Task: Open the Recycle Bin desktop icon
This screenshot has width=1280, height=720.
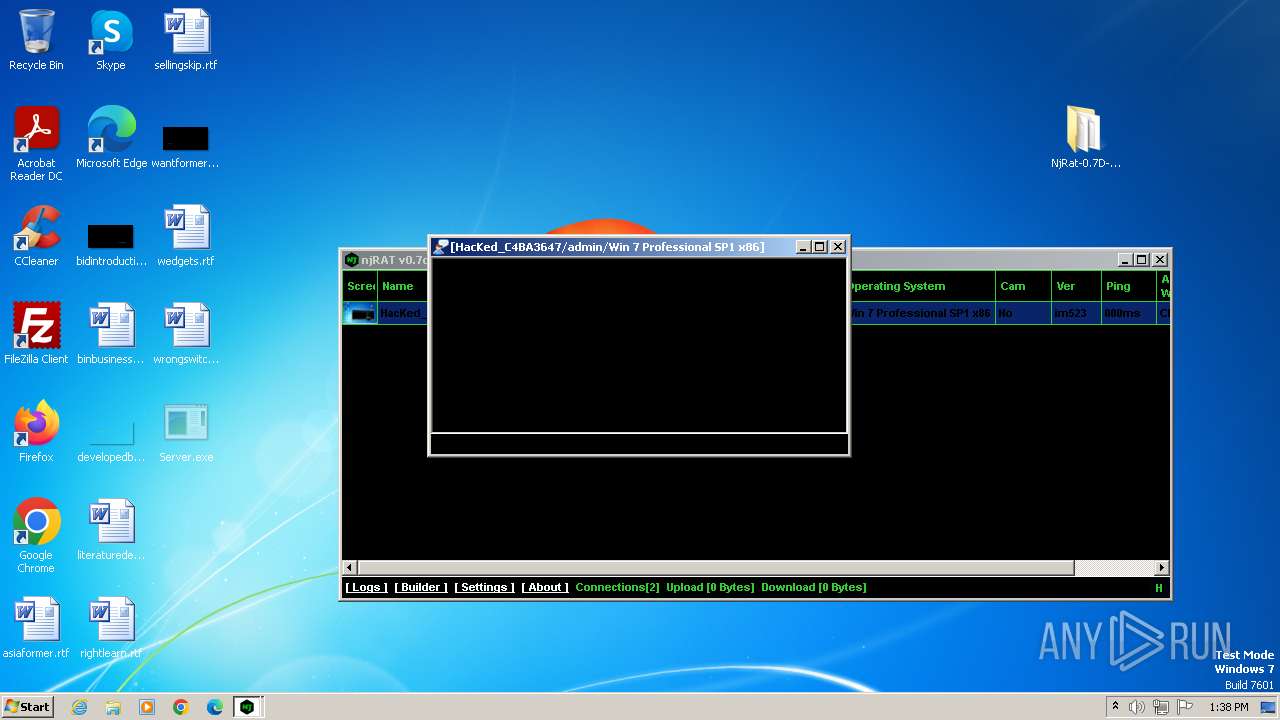Action: coord(36,40)
